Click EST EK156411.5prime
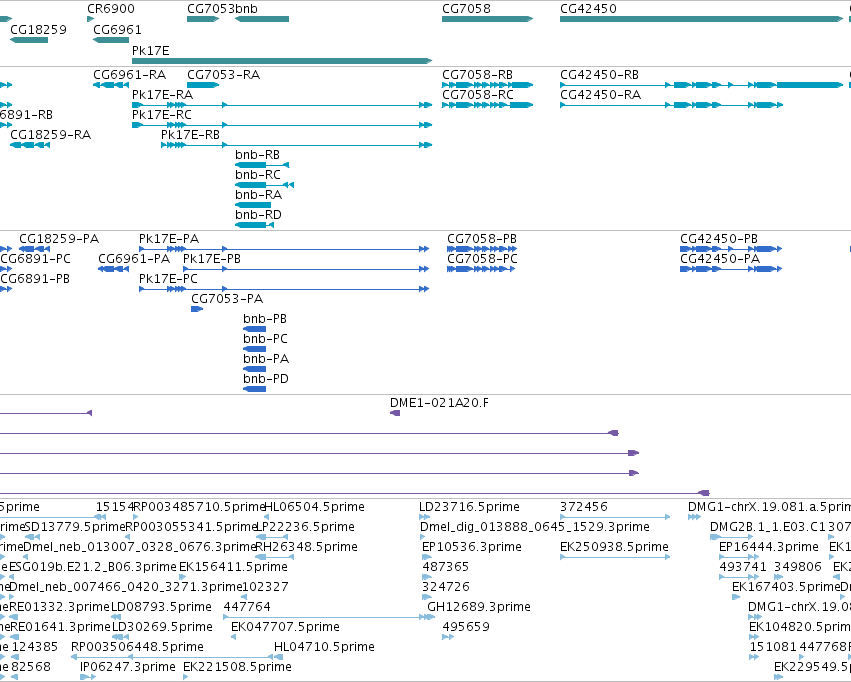The width and height of the screenshot is (851, 682). click(183, 577)
